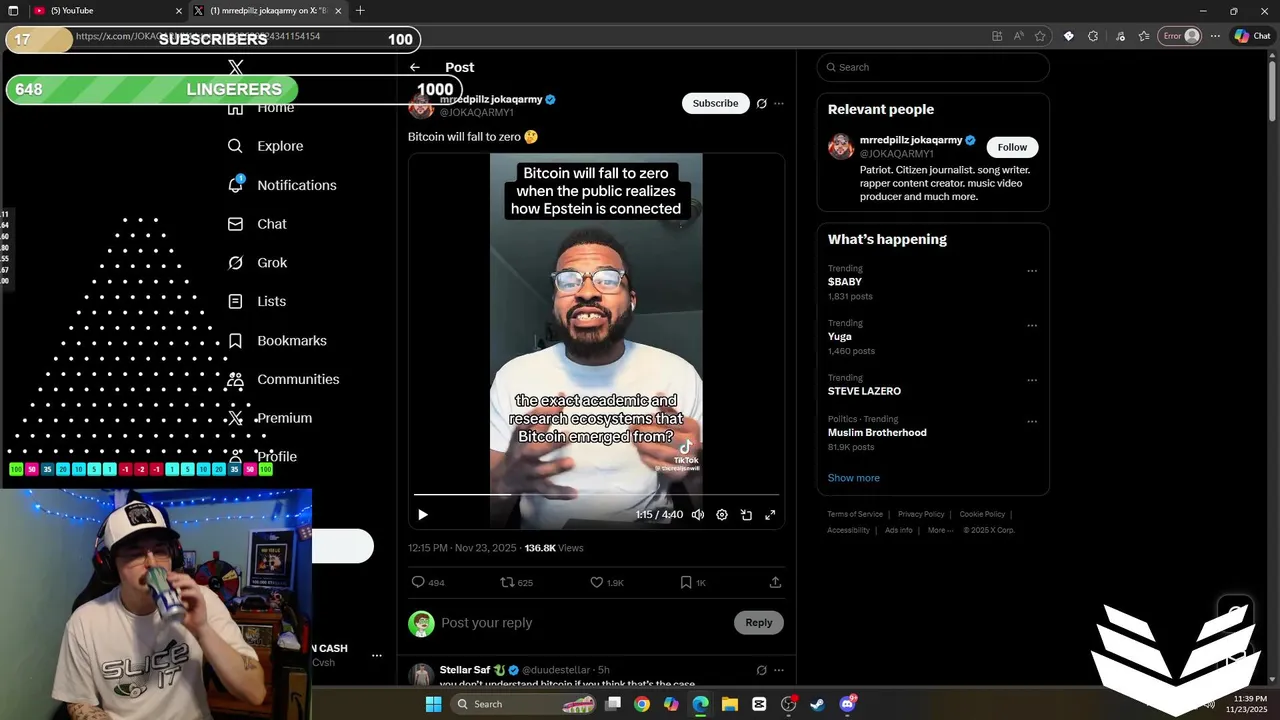This screenshot has height=720, width=1280.
Task: Mute the video with the speaker icon
Action: tap(698, 515)
